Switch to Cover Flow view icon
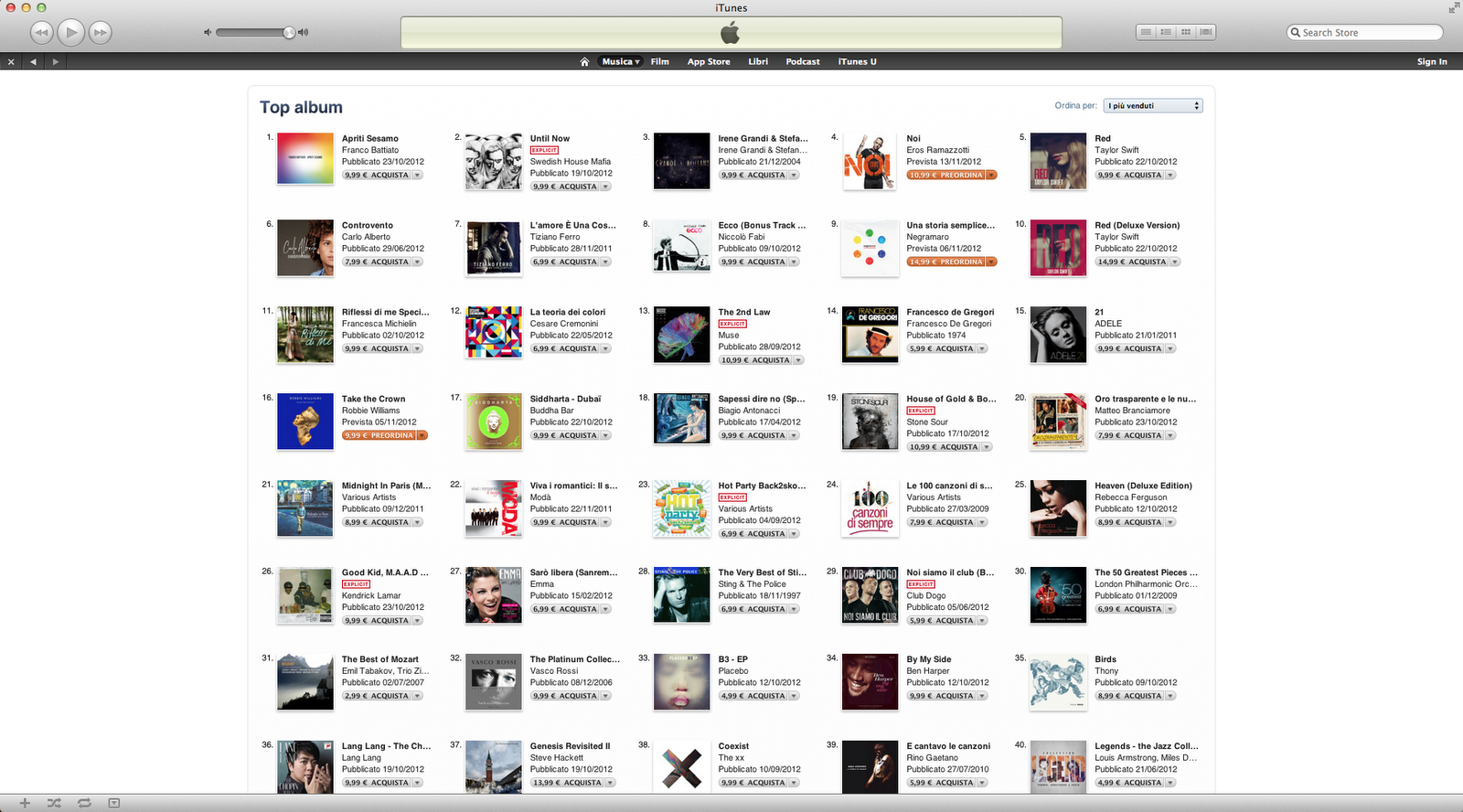Viewport: 1463px width, 812px height. pyautogui.click(x=1206, y=32)
